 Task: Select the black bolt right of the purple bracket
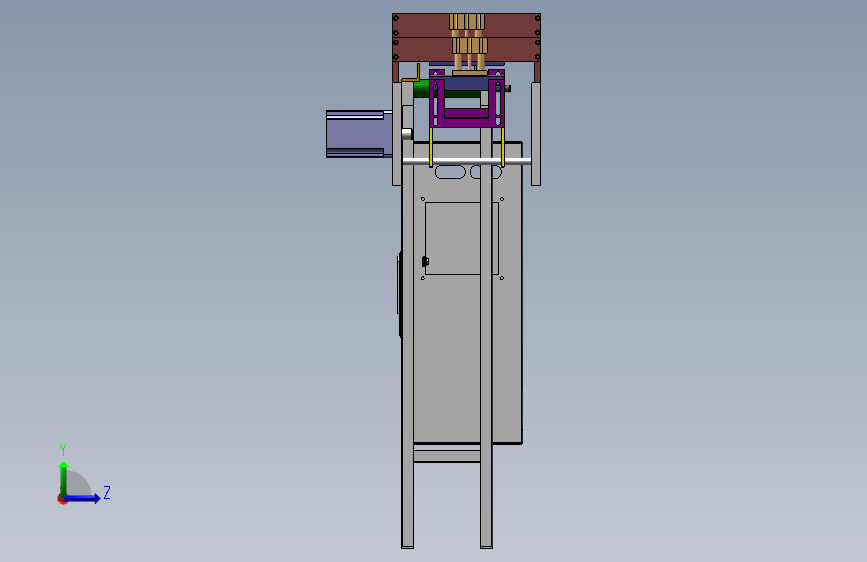click(508, 89)
